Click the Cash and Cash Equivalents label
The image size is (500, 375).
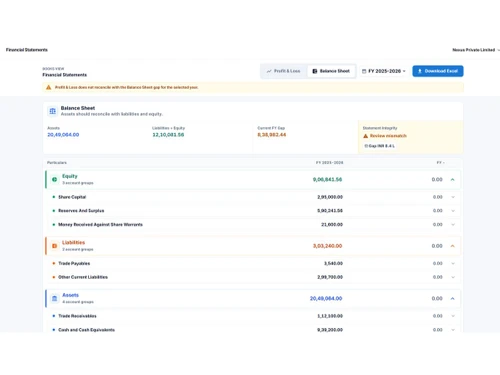[86, 330]
